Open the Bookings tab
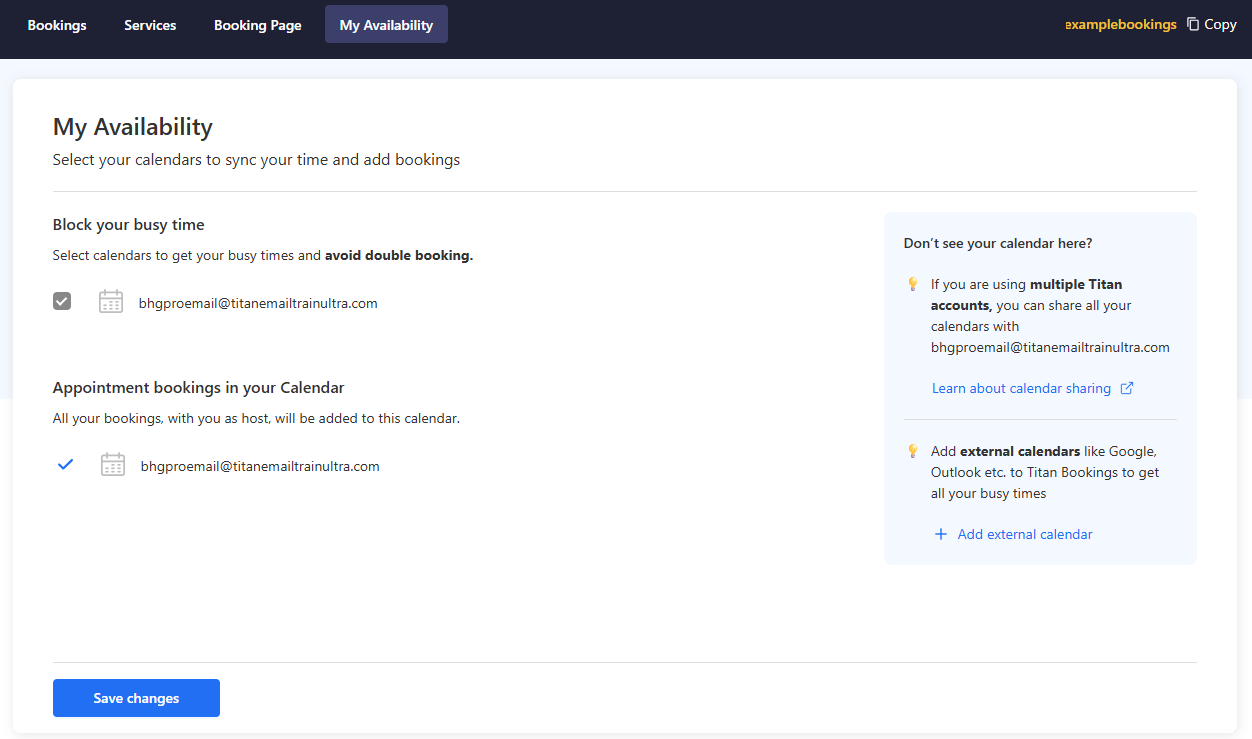The image size is (1252, 739). [57, 25]
